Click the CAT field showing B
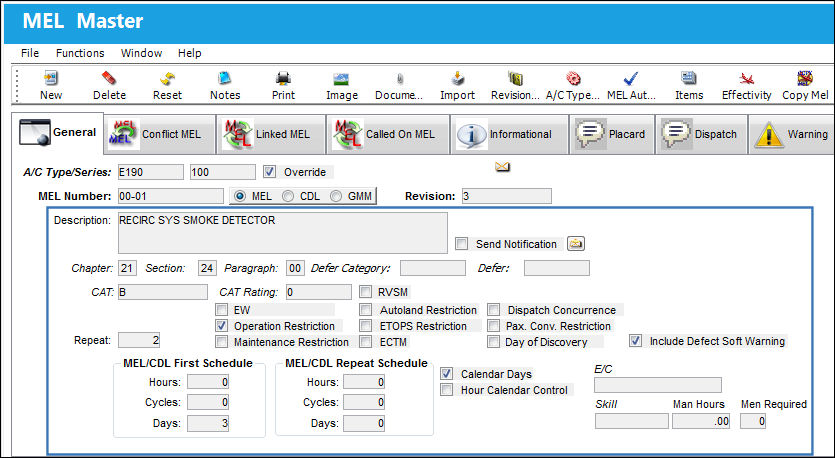This screenshot has width=835, height=458. click(x=162, y=292)
